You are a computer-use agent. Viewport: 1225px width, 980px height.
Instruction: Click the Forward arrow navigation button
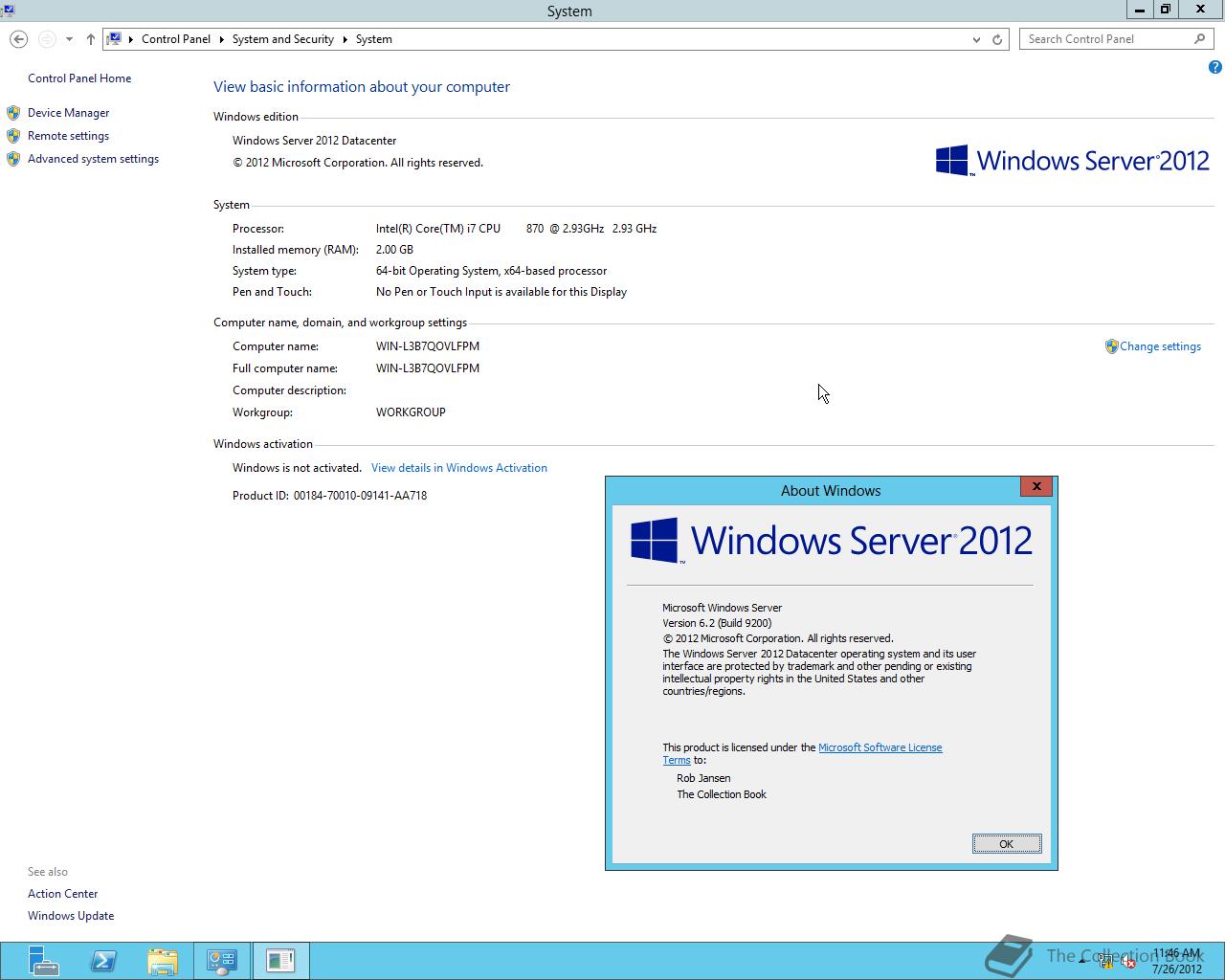click(46, 39)
